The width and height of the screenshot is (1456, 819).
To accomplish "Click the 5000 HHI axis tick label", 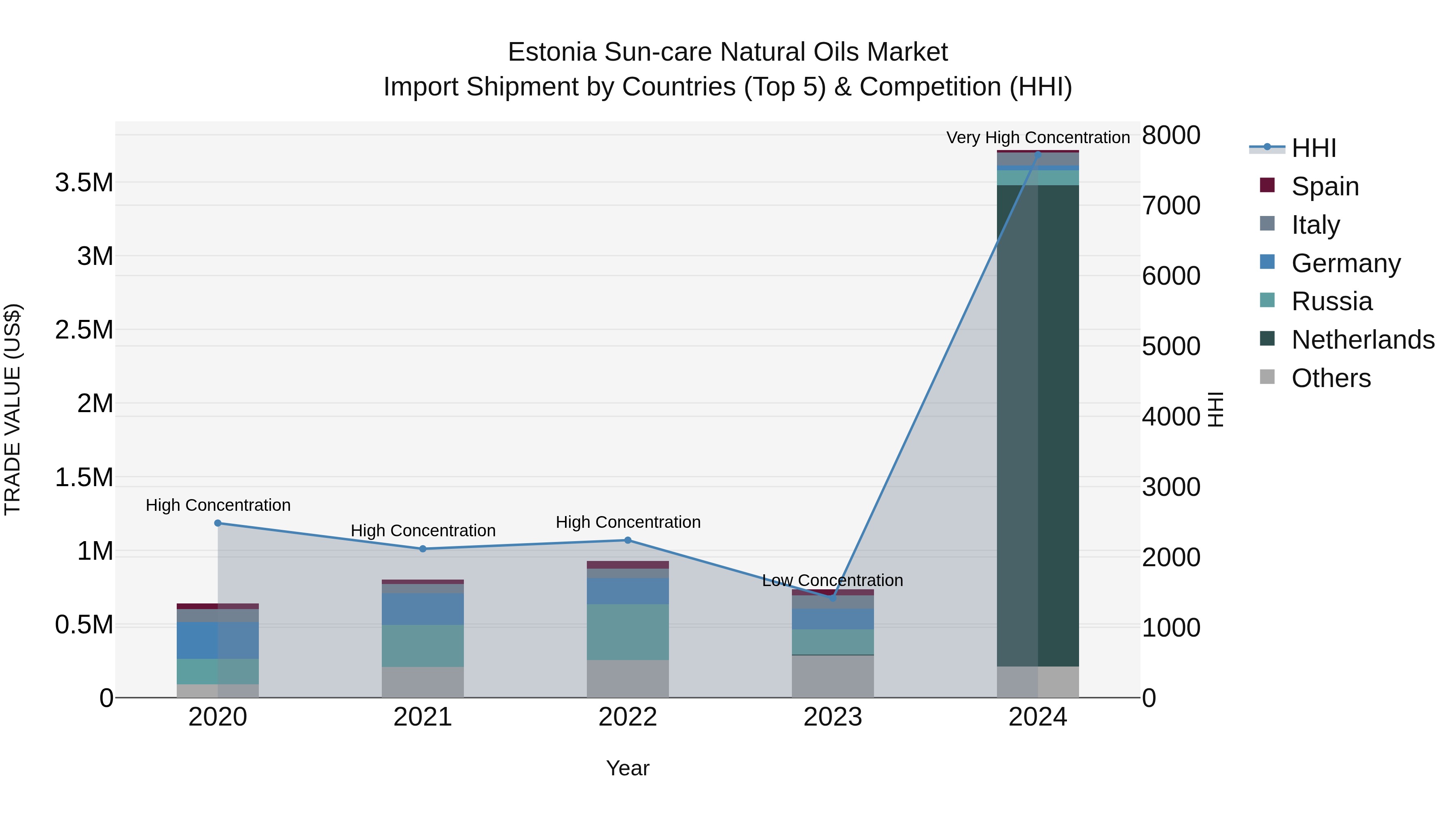I will click(1171, 347).
